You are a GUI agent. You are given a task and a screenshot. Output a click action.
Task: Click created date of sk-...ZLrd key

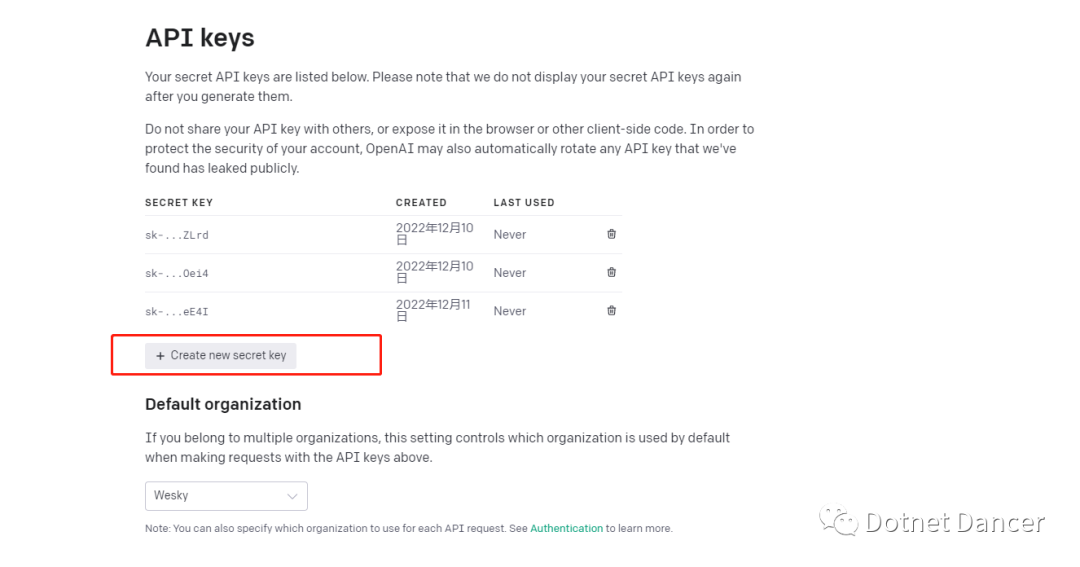click(x=434, y=234)
